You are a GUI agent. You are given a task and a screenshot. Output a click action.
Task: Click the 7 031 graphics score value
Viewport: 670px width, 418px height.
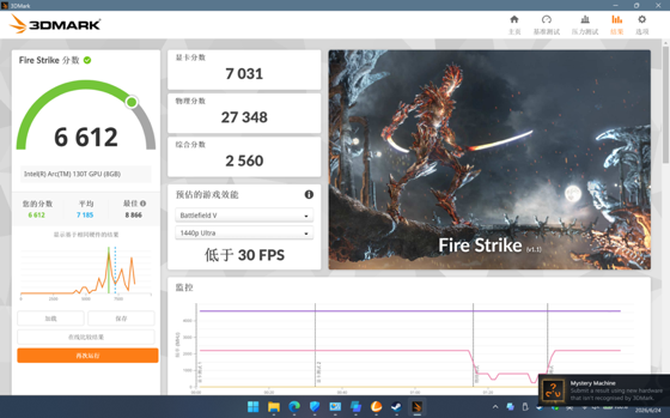click(244, 74)
